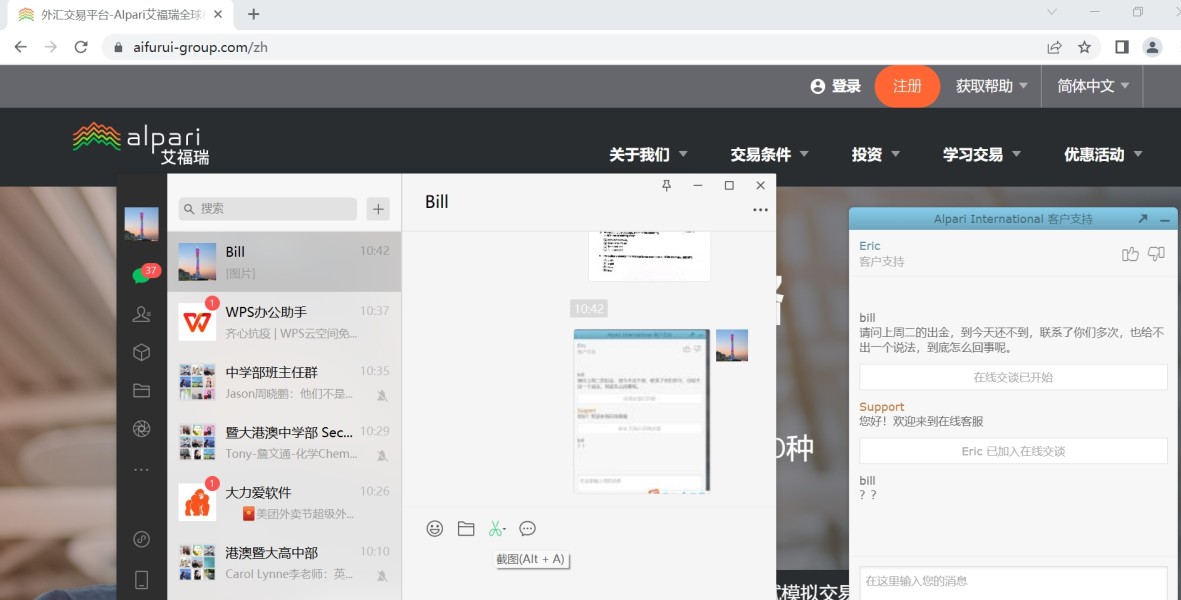
Task: Click the sidebar three-dots more icon
Action: (x=142, y=470)
